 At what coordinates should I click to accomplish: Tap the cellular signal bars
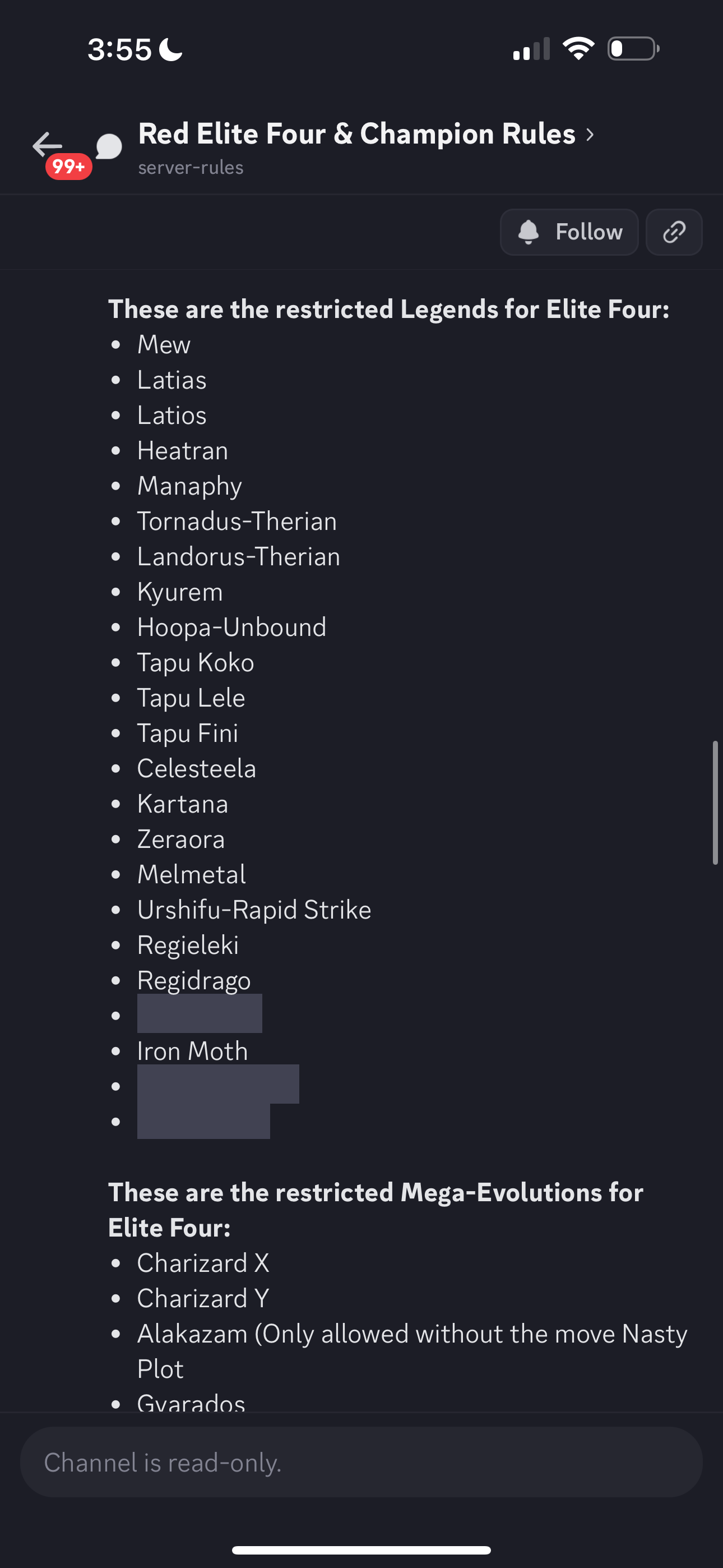(x=531, y=49)
